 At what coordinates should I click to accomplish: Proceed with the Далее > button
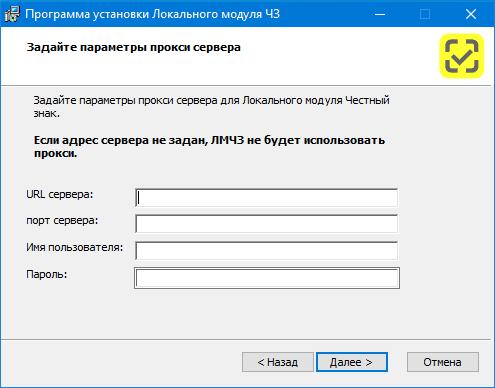(352, 362)
